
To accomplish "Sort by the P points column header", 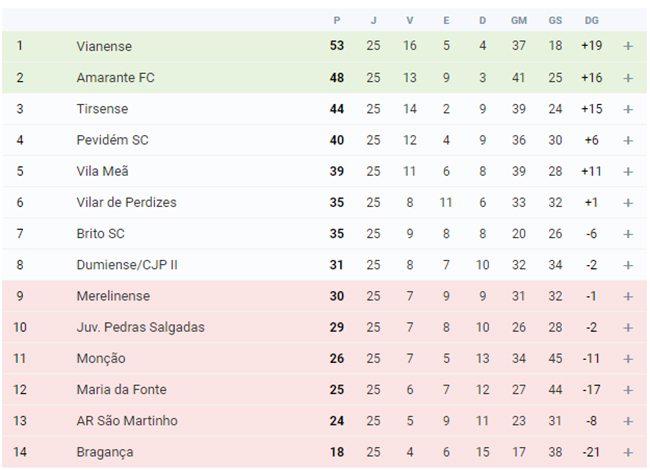I will pyautogui.click(x=337, y=20).
